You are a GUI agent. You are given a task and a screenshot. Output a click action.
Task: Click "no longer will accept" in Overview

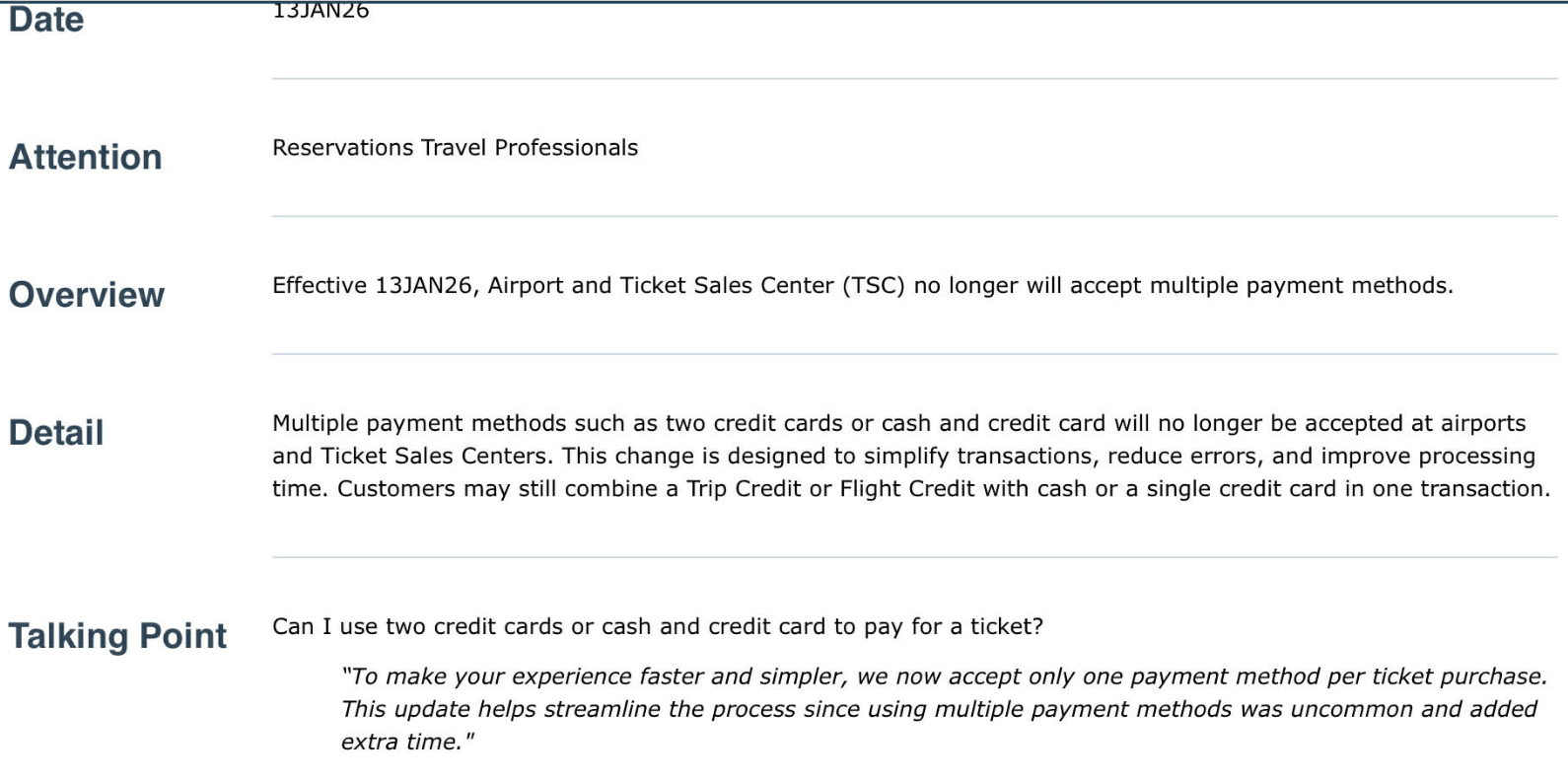pos(1028,286)
